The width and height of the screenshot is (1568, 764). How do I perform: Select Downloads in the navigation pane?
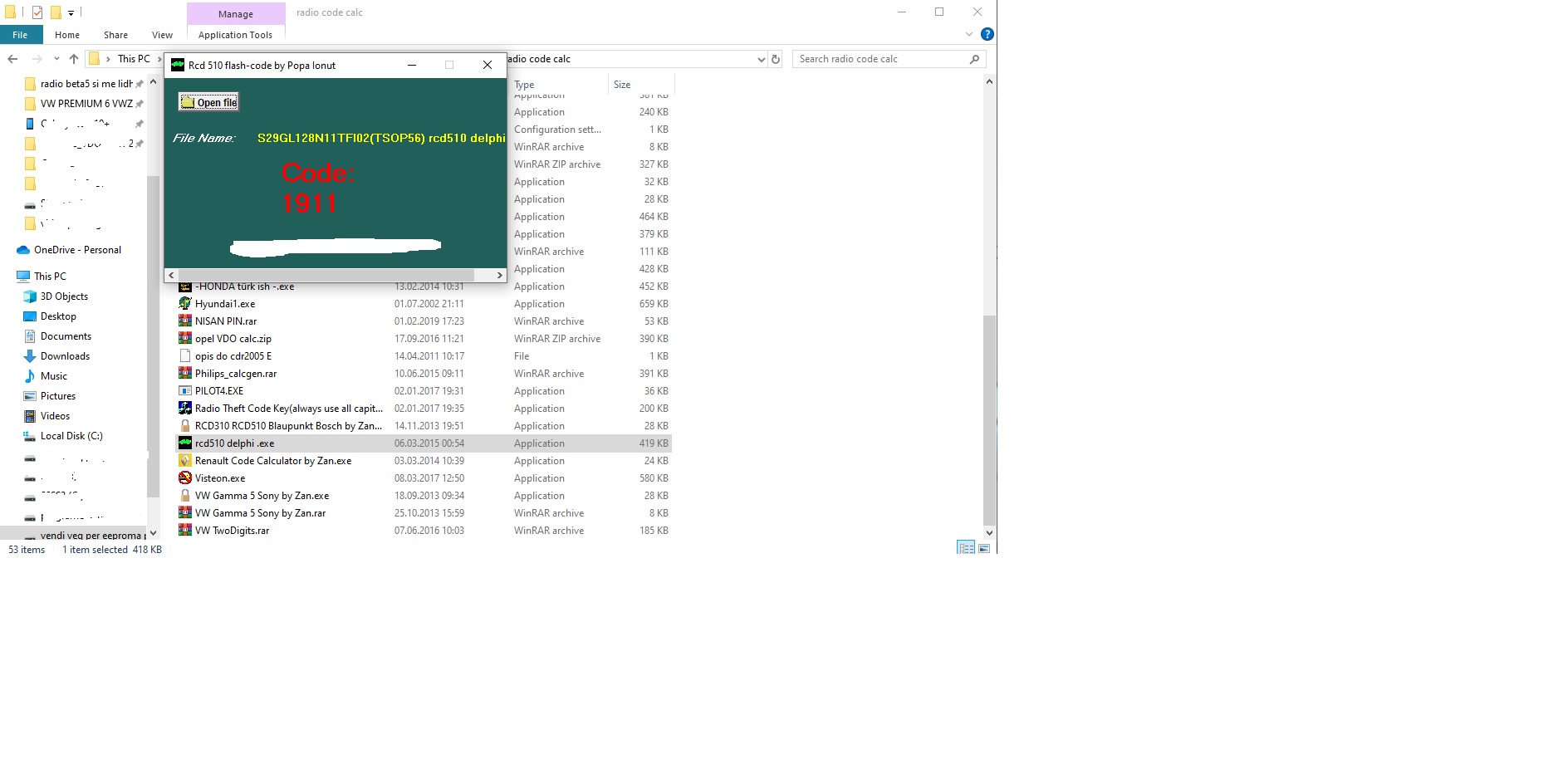(65, 356)
